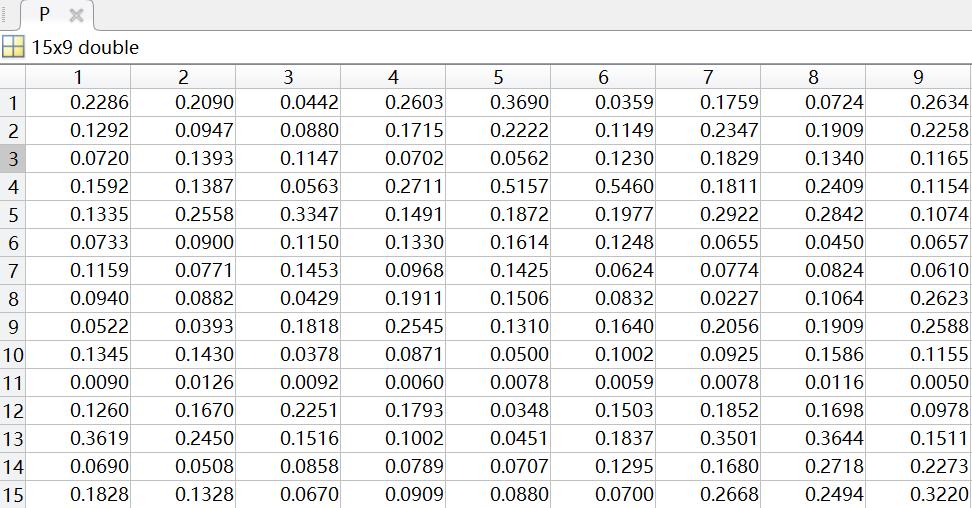Viewport: 972px width, 508px height.
Task: Click cell with value 0.2286
Action: [x=78, y=102]
